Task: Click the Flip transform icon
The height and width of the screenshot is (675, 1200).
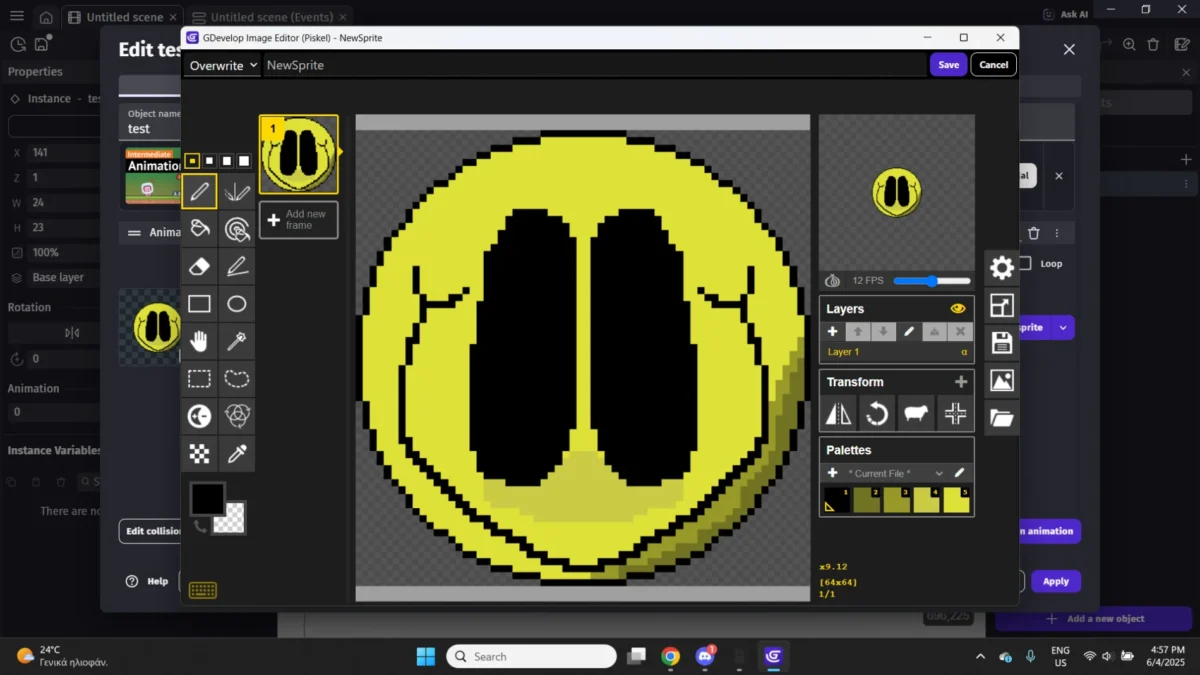Action: click(838, 413)
